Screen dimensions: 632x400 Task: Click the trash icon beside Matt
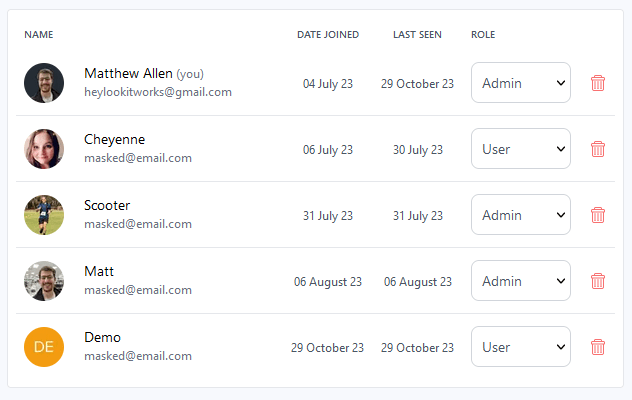coord(598,281)
